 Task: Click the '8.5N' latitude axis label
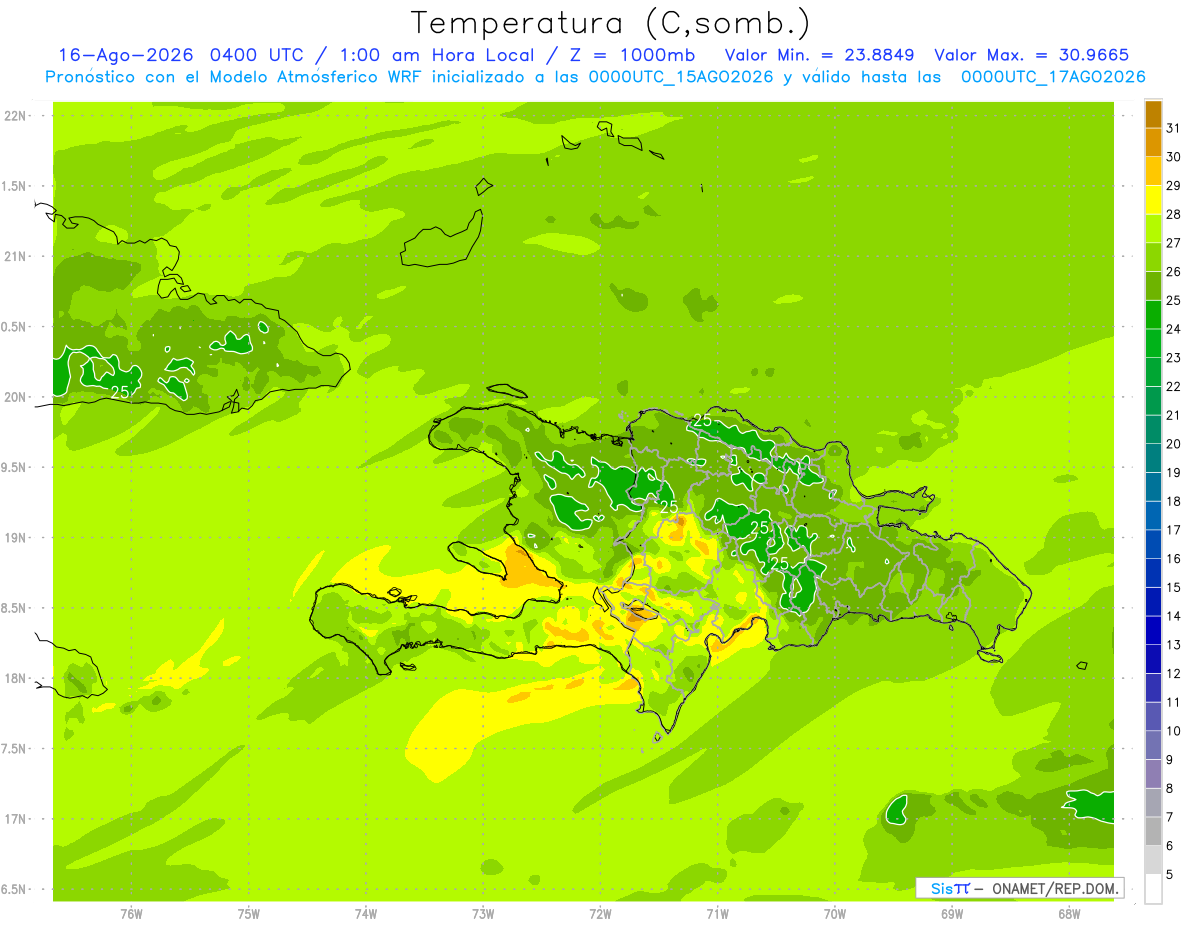point(15,608)
